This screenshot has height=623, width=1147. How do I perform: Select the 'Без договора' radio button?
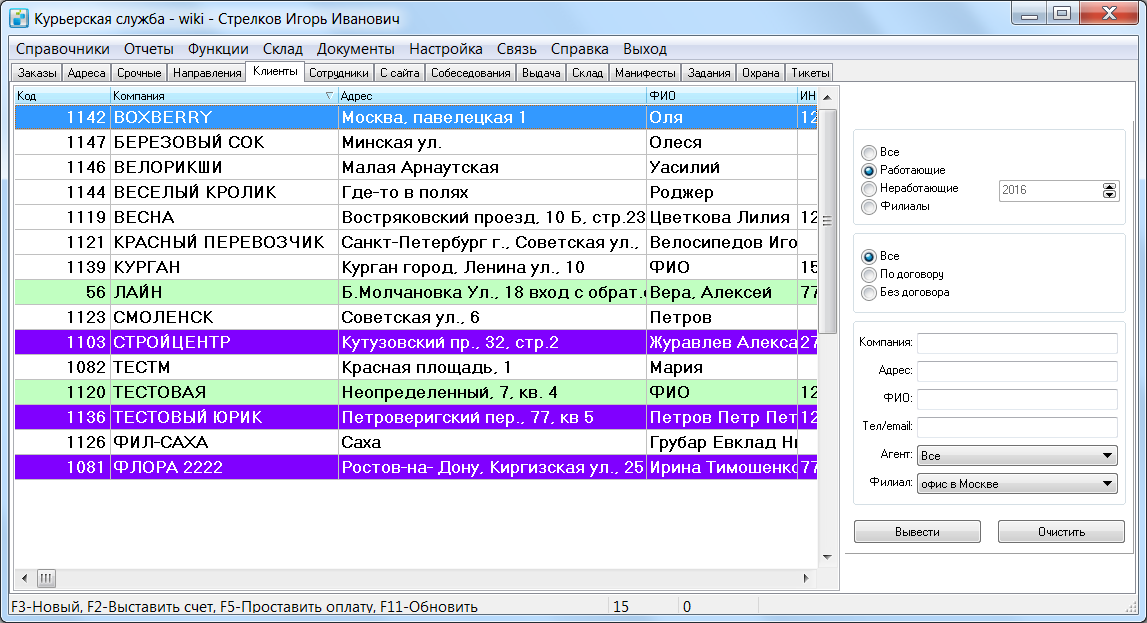pos(868,292)
